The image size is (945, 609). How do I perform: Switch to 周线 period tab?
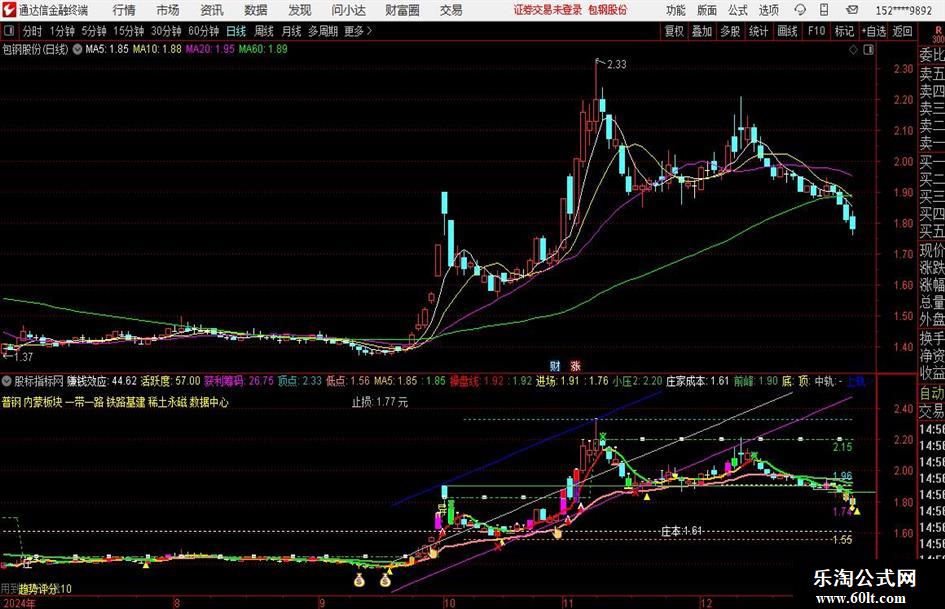(264, 31)
